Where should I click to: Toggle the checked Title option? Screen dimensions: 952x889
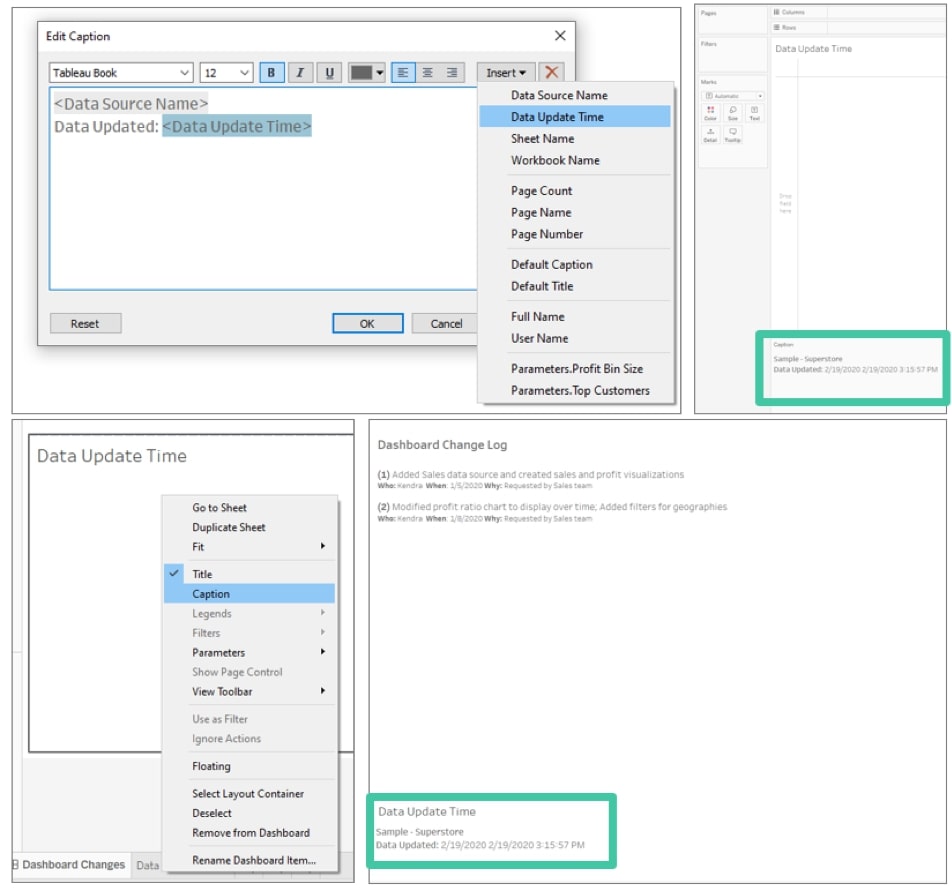tap(250, 574)
